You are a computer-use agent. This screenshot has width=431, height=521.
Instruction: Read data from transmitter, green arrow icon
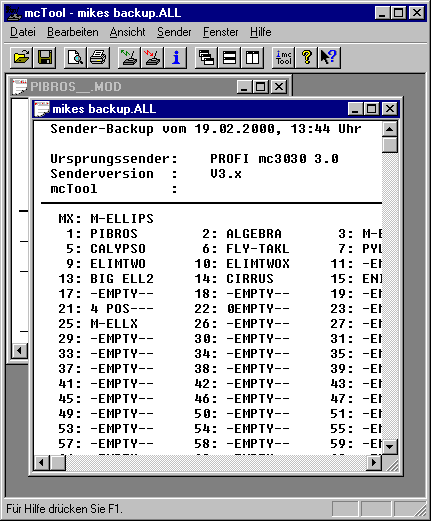(129, 57)
